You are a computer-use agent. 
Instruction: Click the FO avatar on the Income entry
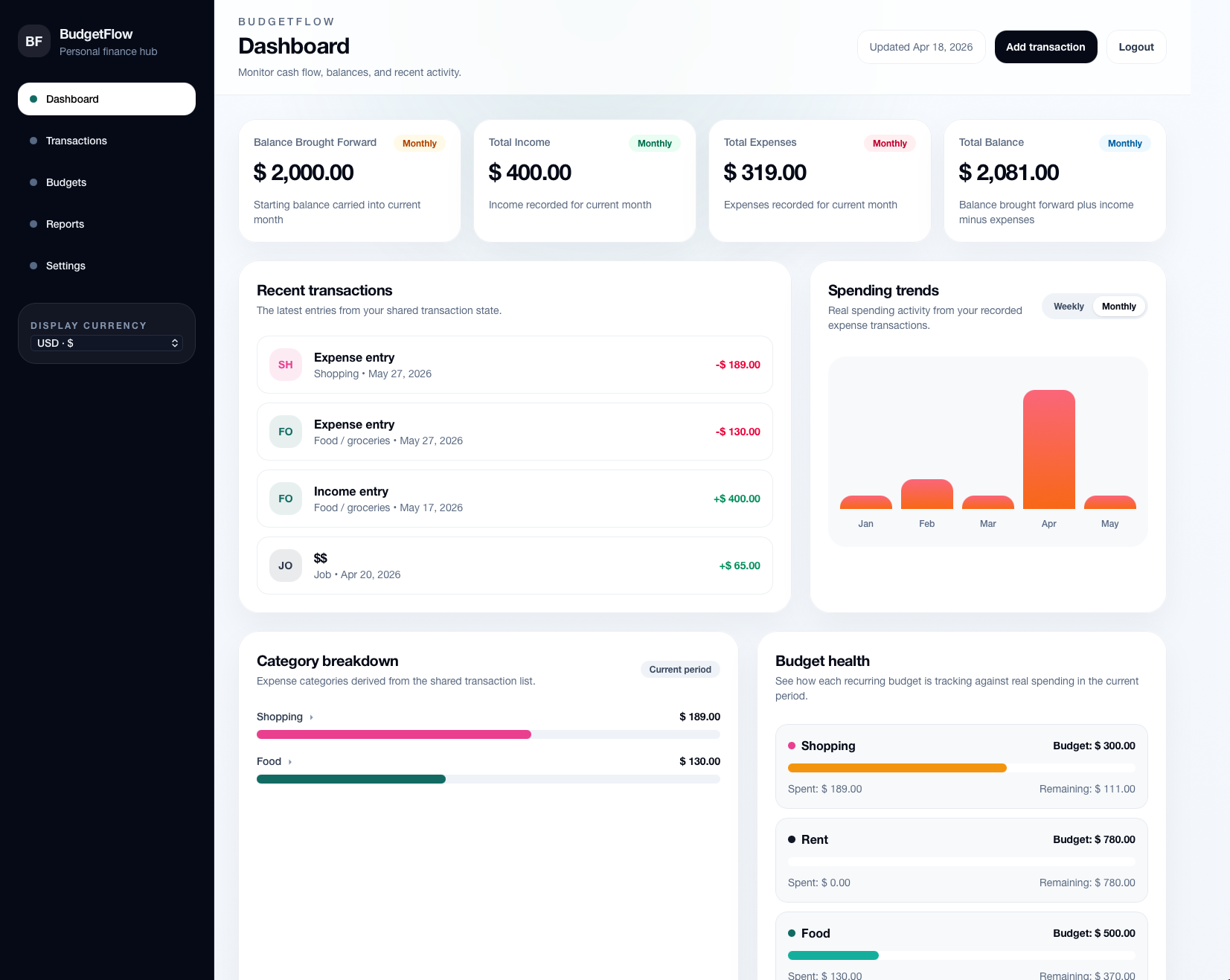pyautogui.click(x=286, y=499)
